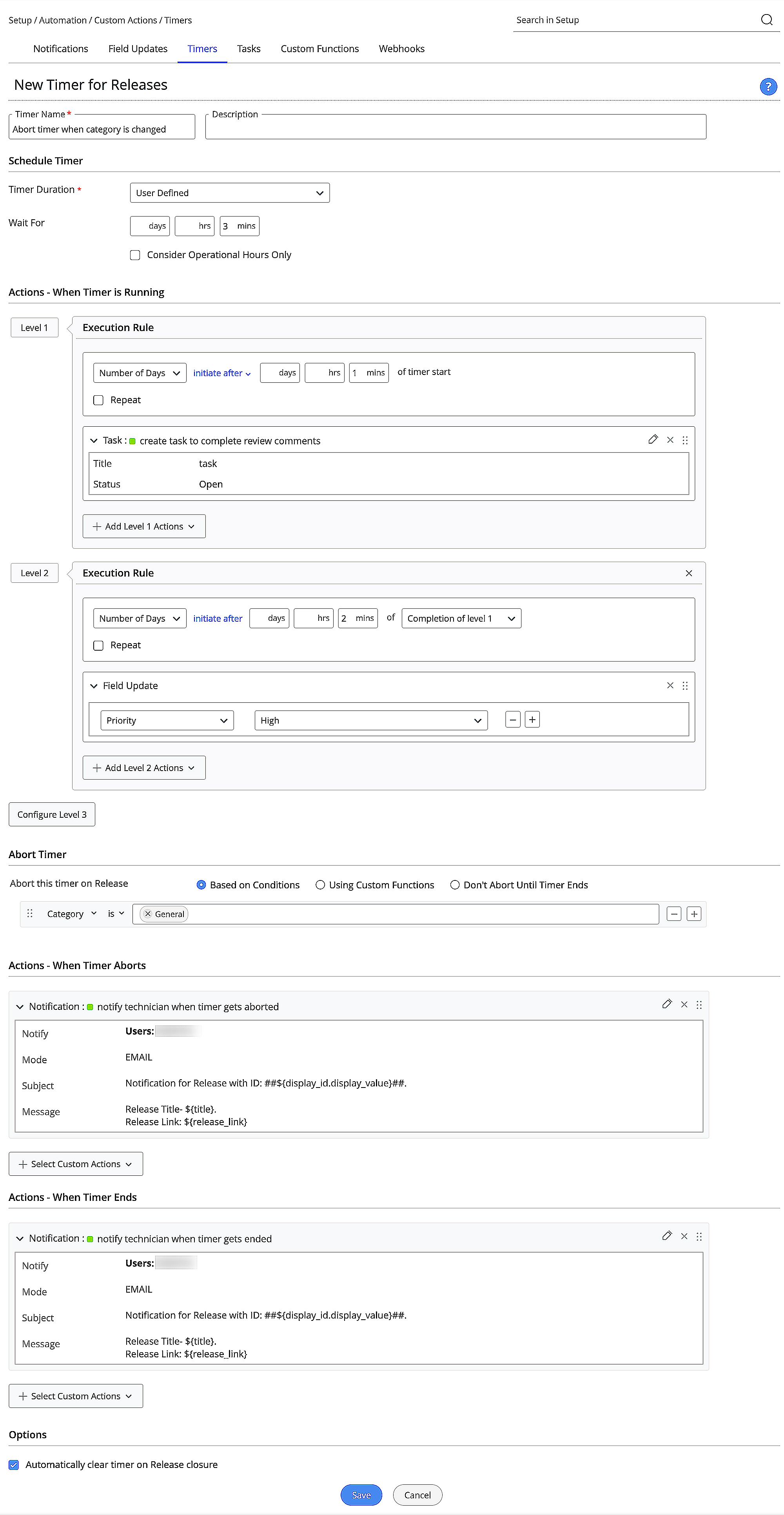Enable Consider Operational Hours Only checkbox
The image size is (784, 1515).
135,255
